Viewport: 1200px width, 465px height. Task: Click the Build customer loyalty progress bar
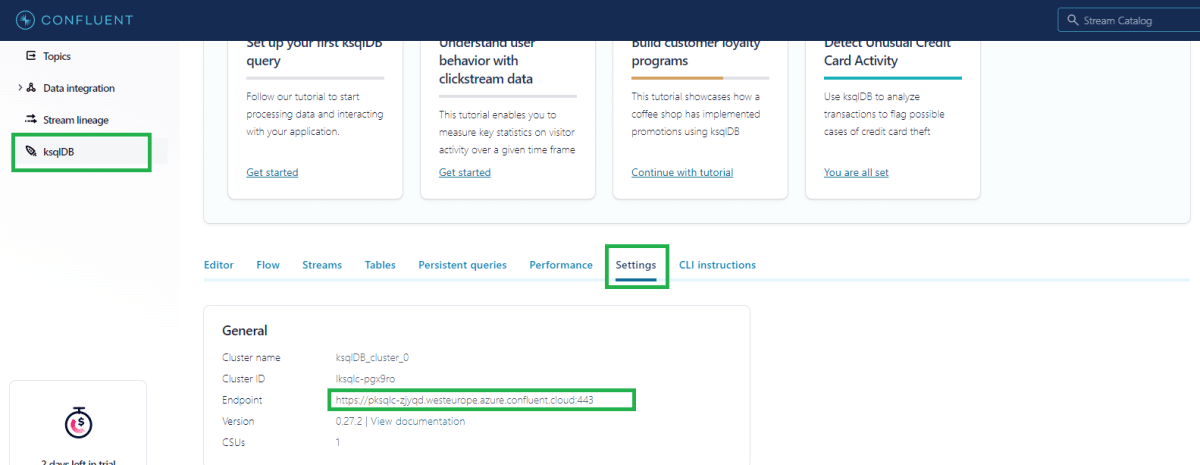700,77
